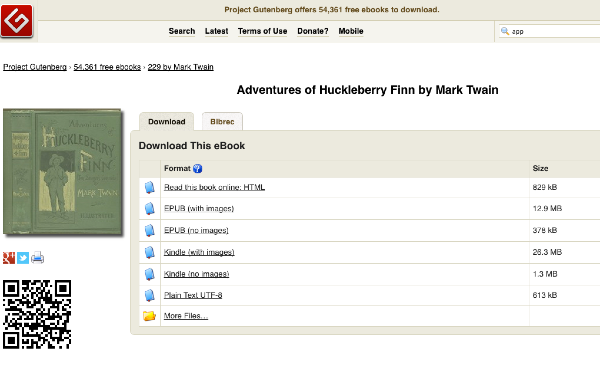The image size is (600, 367).
Task: Download Kindle (no images)
Action: (196, 274)
